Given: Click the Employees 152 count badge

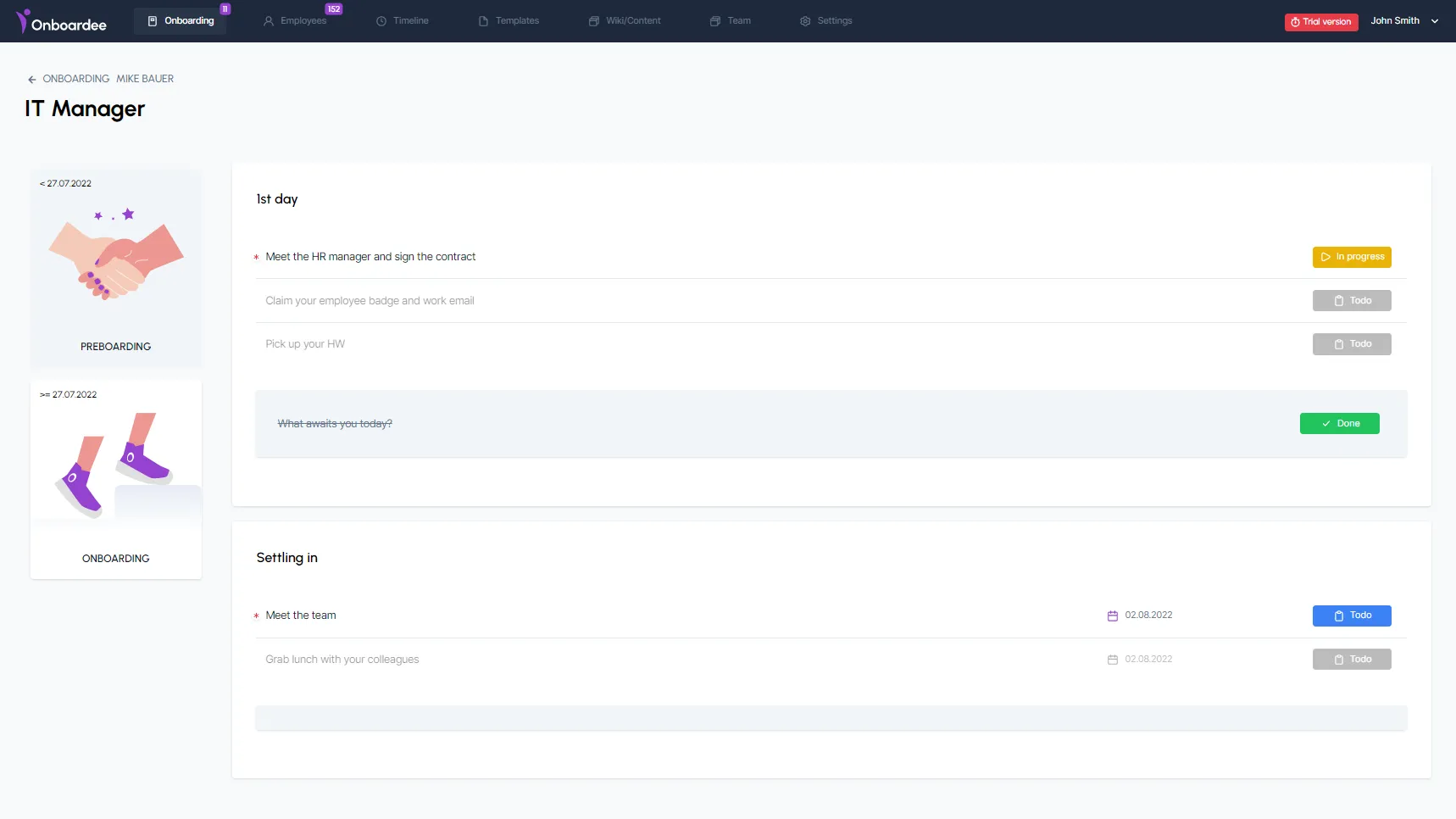Looking at the screenshot, I should (x=334, y=9).
